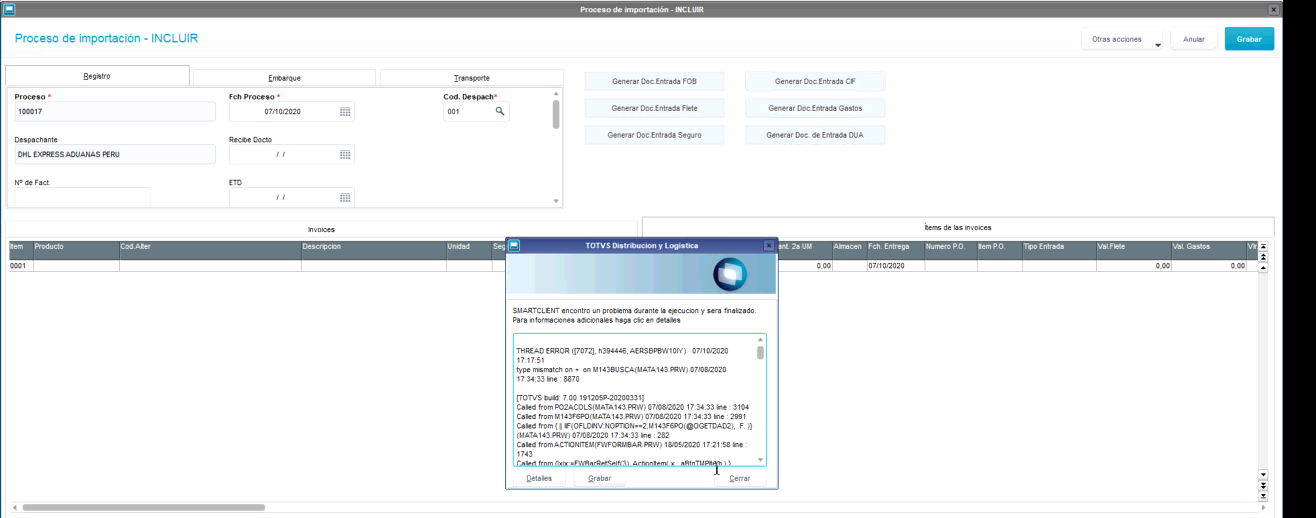This screenshot has width=1316, height=518.
Task: Click Generar Doc.Entrada CIF
Action: click(815, 81)
